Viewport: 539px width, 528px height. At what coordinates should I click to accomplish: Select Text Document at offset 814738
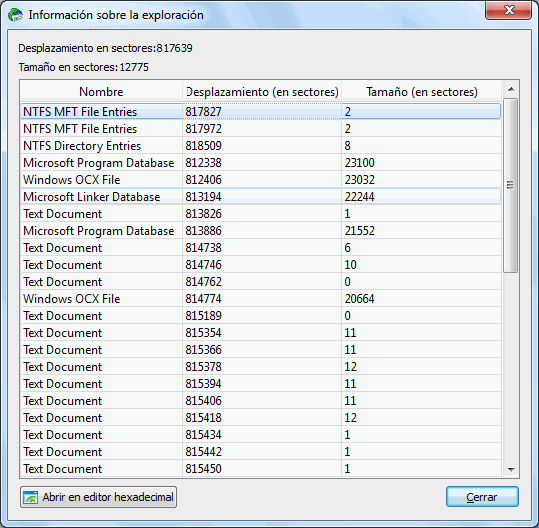tap(261, 248)
